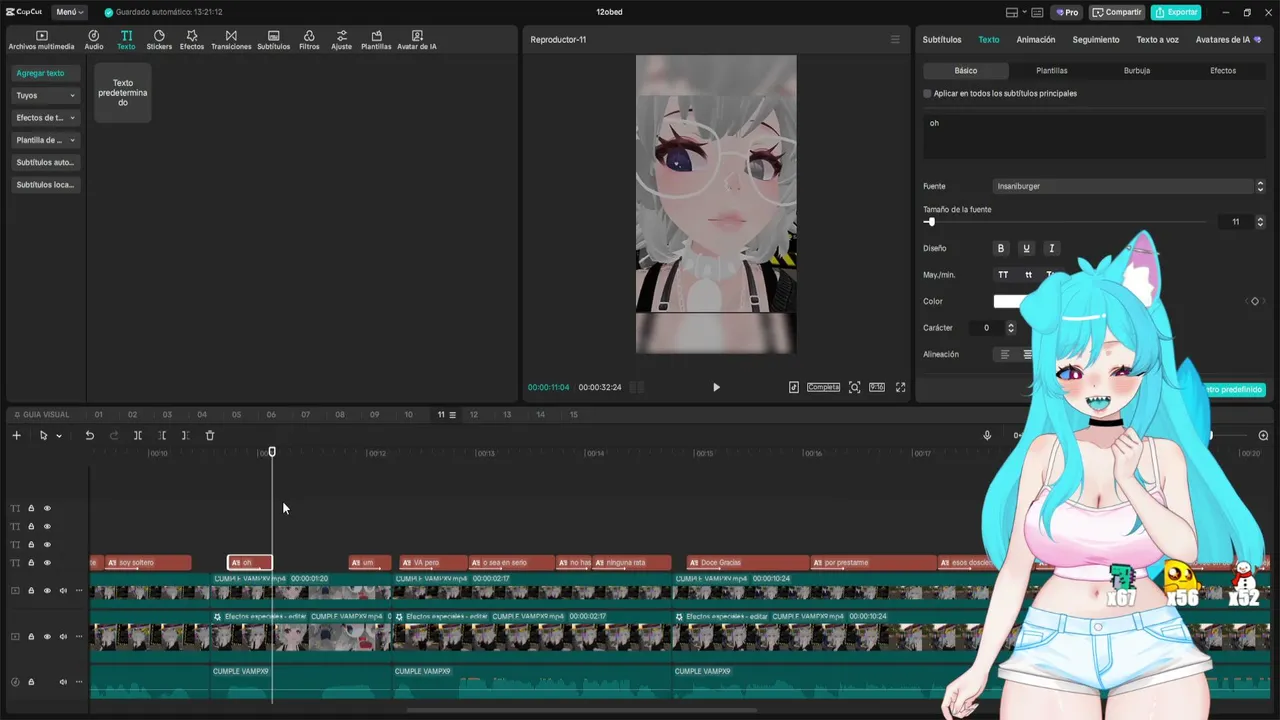Switch to the Burbuja sub-tab
The height and width of the screenshot is (720, 1280).
coord(1137,71)
